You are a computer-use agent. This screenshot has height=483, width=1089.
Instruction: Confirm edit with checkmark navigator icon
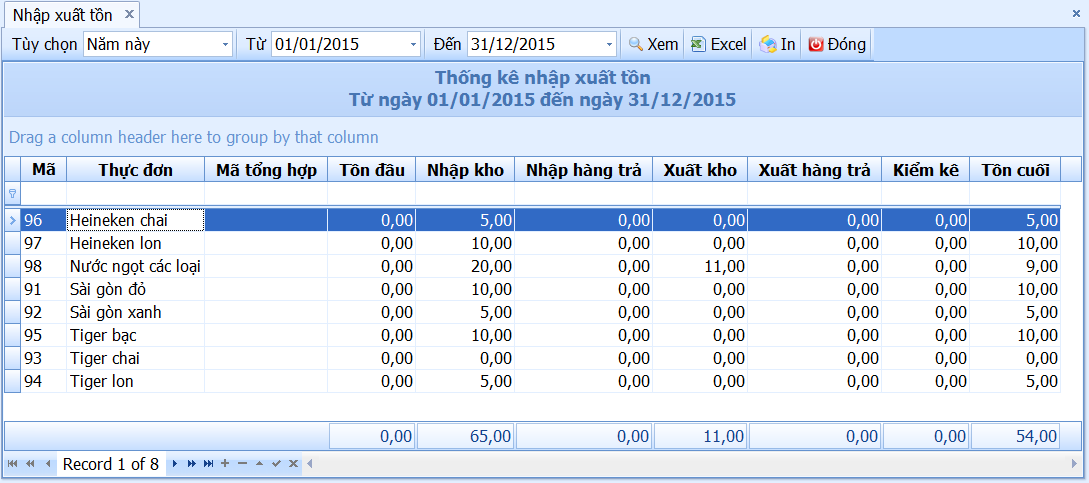276,464
